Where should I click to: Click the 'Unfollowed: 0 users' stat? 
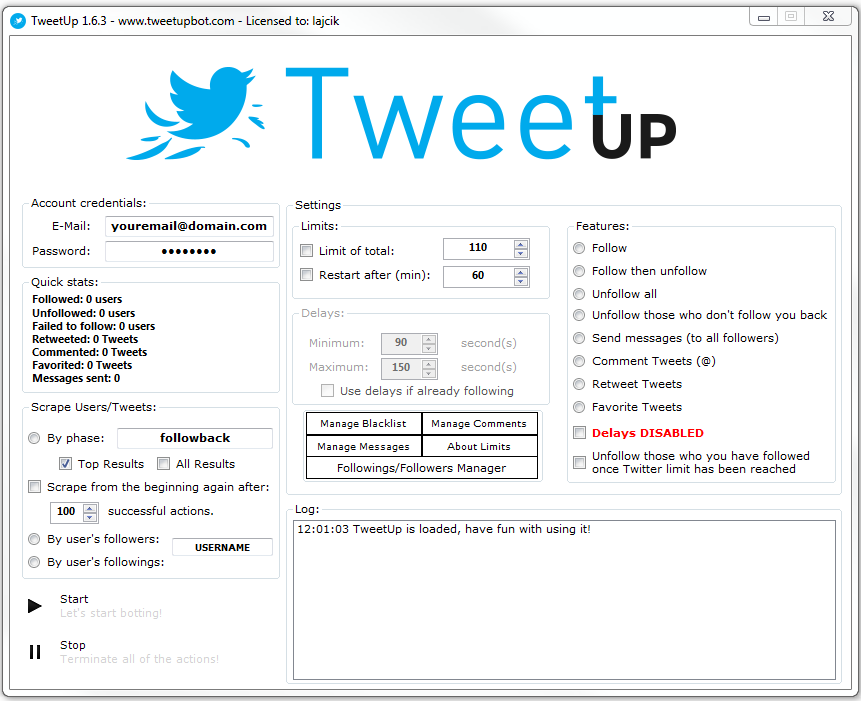click(83, 313)
